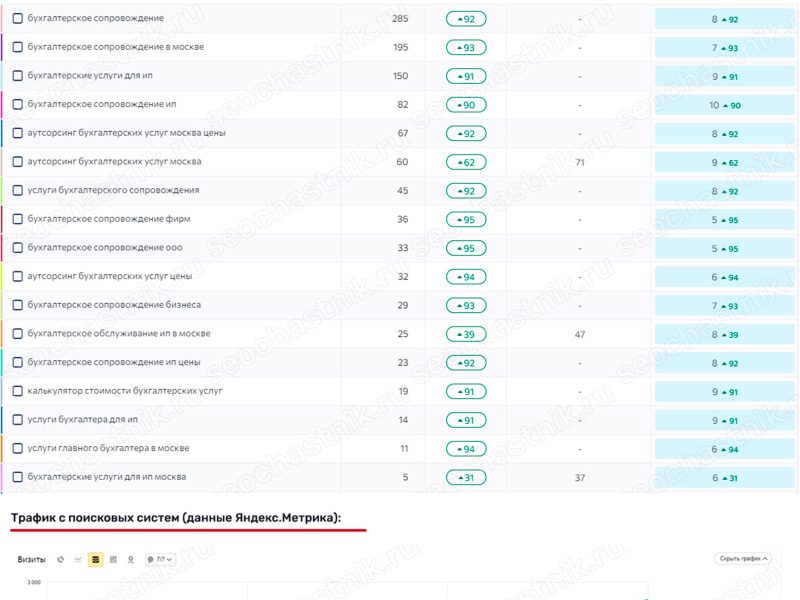
Task: Enable checkbox for бухгалтерское сопровождение ип
Action: pos(18,104)
